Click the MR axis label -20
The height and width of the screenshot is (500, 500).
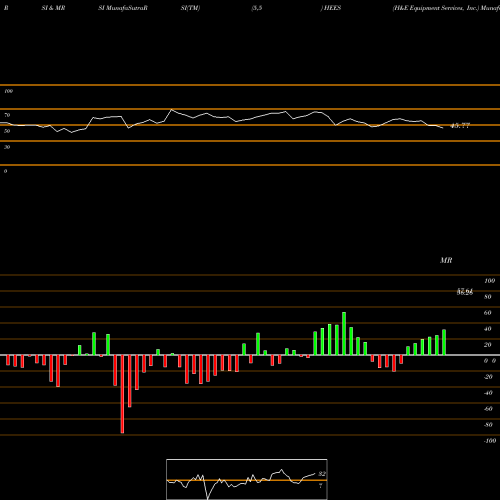(x=488, y=377)
